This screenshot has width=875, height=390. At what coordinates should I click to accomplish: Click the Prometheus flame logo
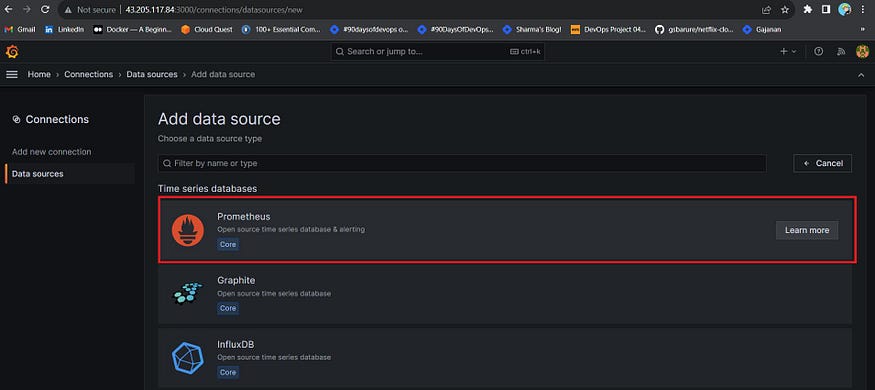188,230
